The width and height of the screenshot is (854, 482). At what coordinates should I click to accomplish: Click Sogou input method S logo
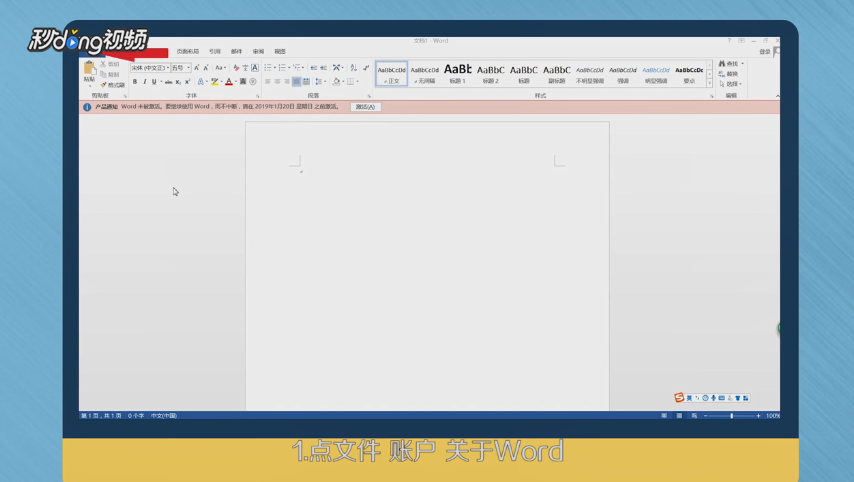pyautogui.click(x=679, y=398)
